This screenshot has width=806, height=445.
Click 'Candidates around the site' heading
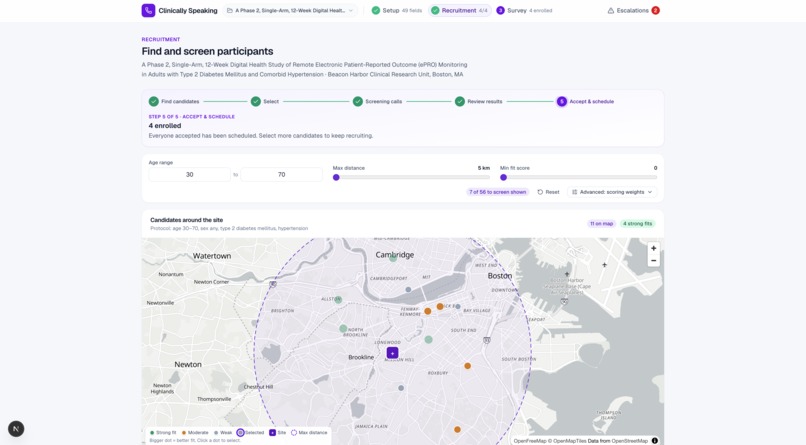pyautogui.click(x=187, y=220)
